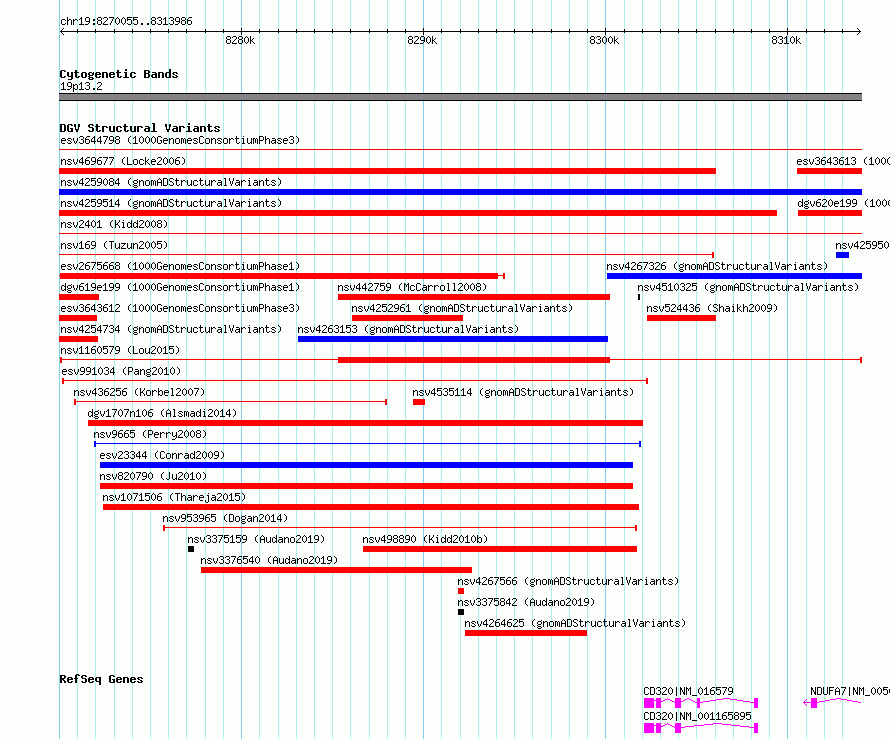Click the 8300k ruler label
Image resolution: width=890 pixels, height=739 pixels.
604,40
